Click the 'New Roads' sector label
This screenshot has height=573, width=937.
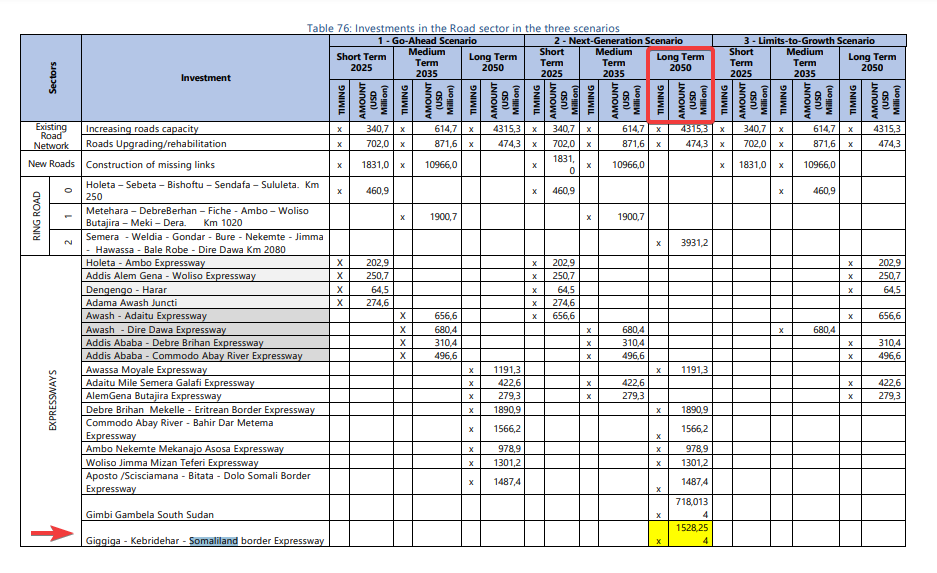click(x=51, y=164)
